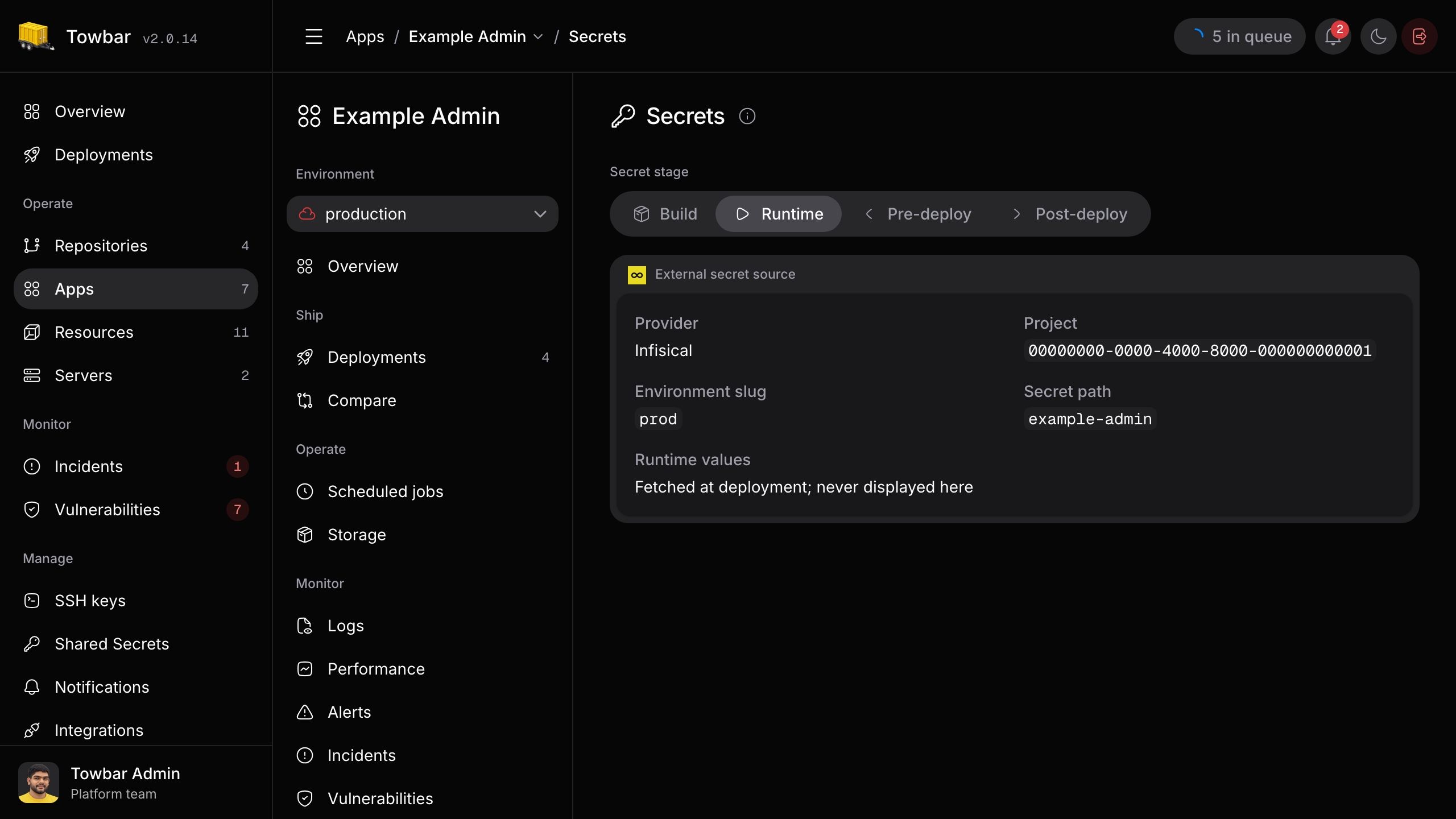Screen dimensions: 1456x819
Task: Click the 'example-admin' secret path value
Action: tap(1090, 419)
